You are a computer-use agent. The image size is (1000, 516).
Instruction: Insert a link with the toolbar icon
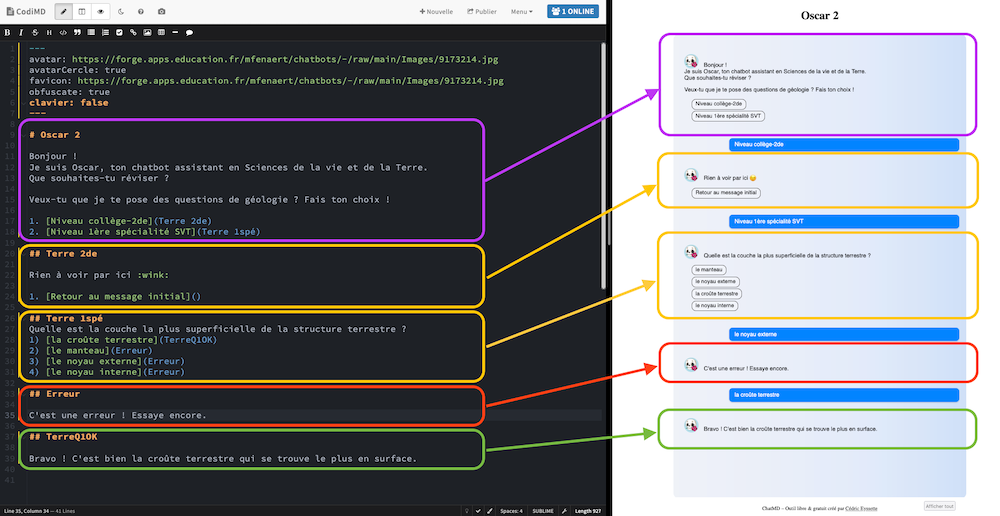[132, 32]
